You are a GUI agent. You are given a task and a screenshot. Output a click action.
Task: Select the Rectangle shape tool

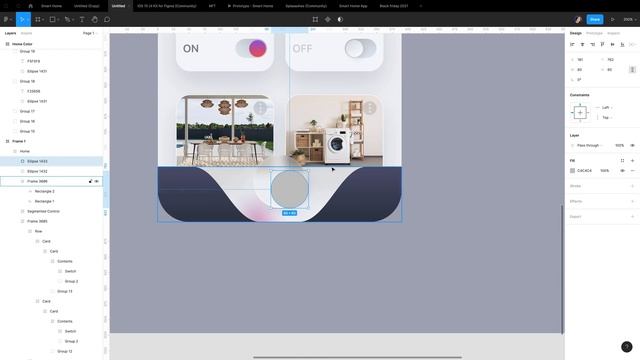coord(52,19)
